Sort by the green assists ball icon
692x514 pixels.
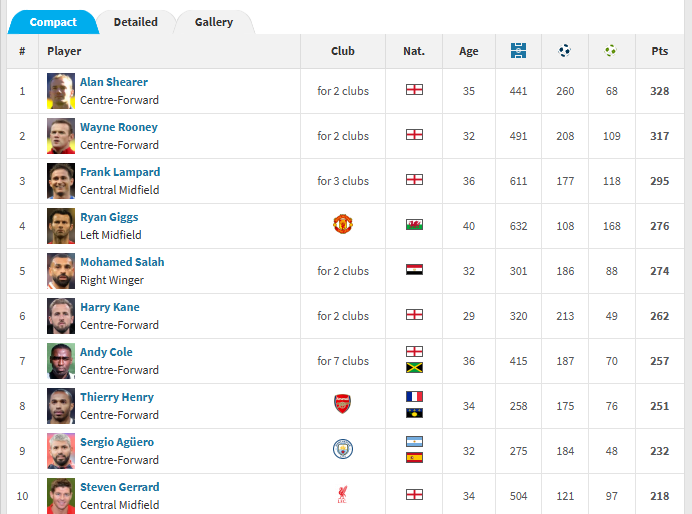[x=611, y=51]
